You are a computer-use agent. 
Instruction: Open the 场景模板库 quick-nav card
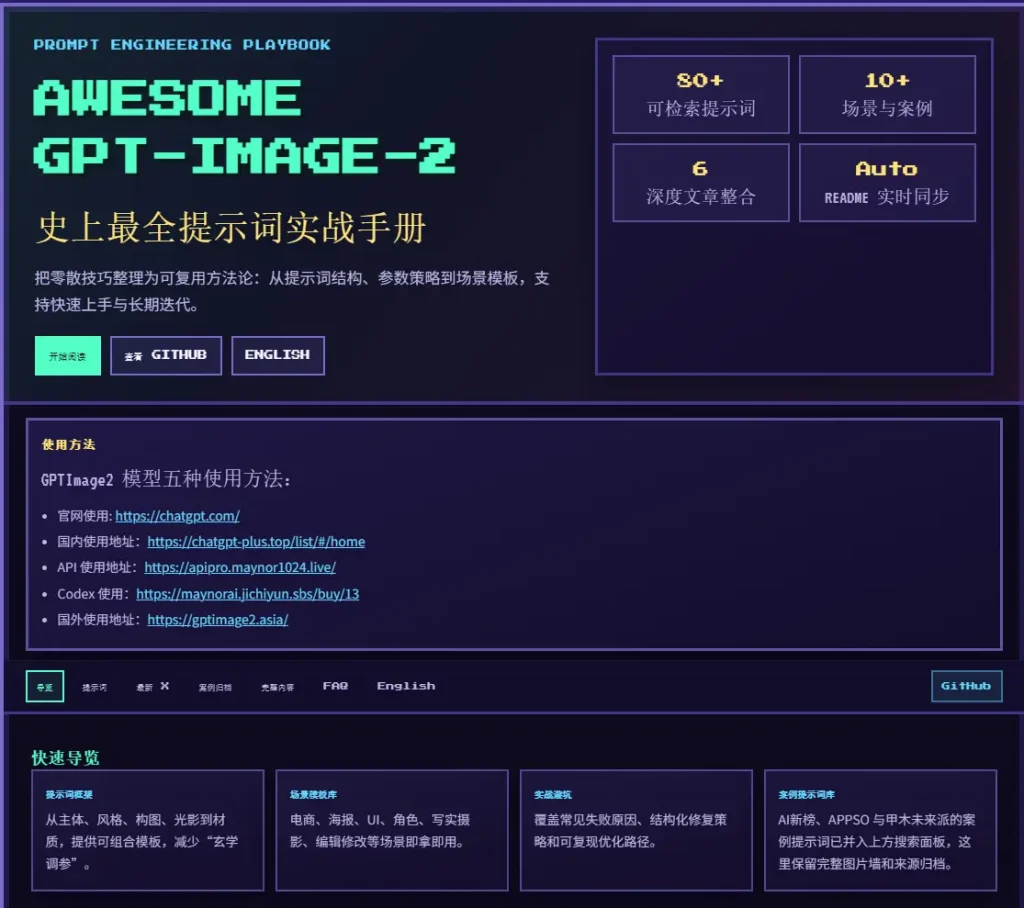392,830
